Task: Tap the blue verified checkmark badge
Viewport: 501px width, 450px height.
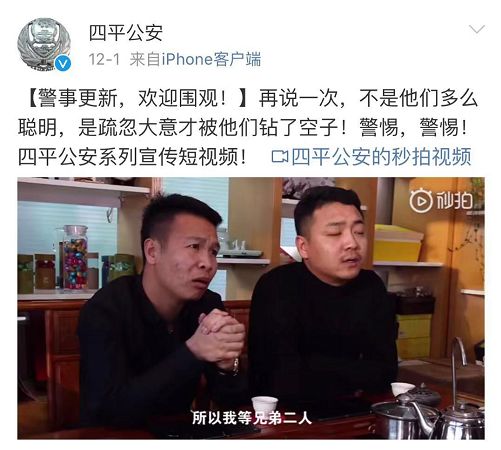Action: tap(63, 63)
